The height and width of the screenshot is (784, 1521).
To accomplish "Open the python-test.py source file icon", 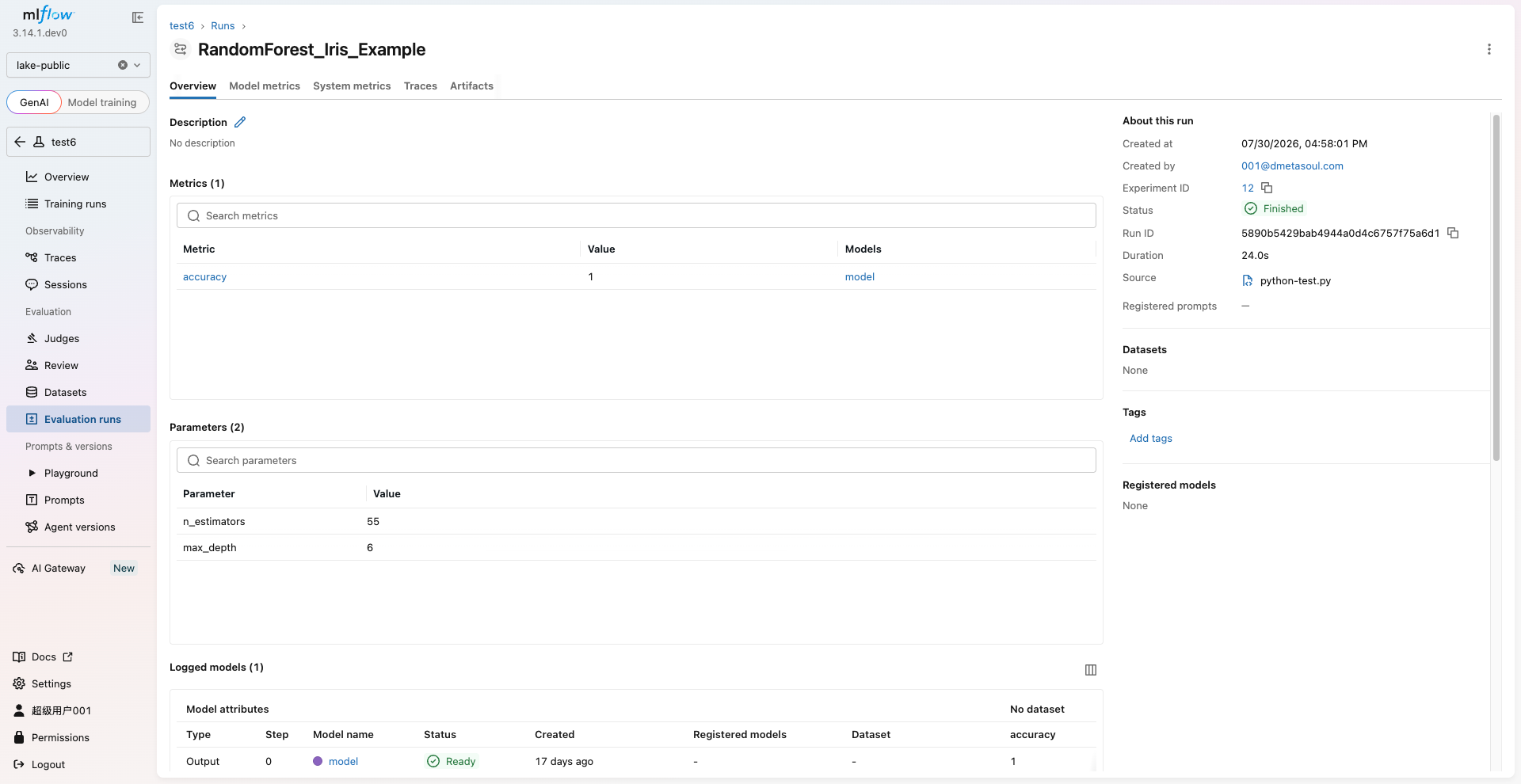I will 1248,280.
